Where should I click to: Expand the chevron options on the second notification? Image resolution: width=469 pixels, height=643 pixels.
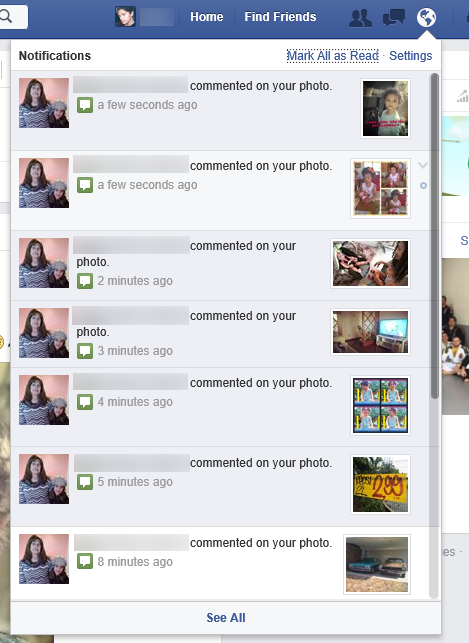pos(423,165)
